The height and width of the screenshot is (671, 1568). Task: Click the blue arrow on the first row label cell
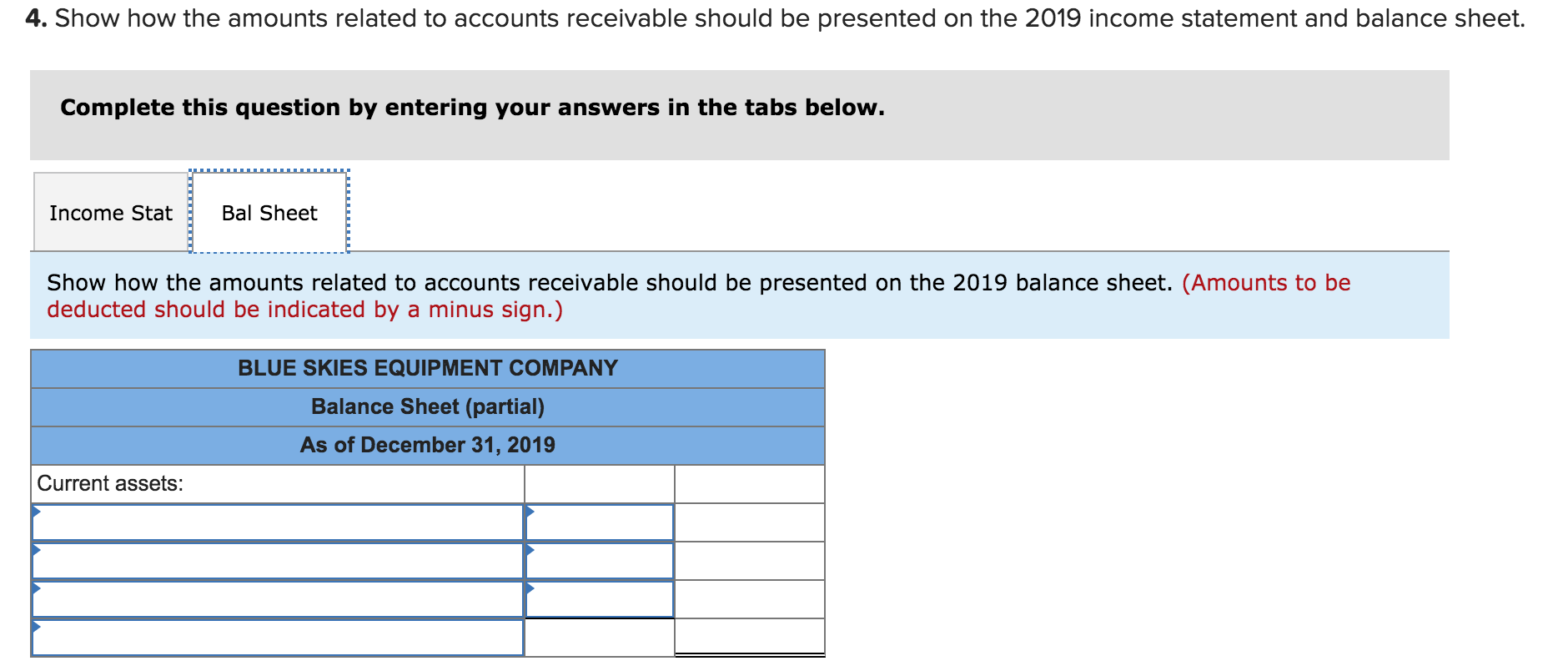tap(36, 512)
